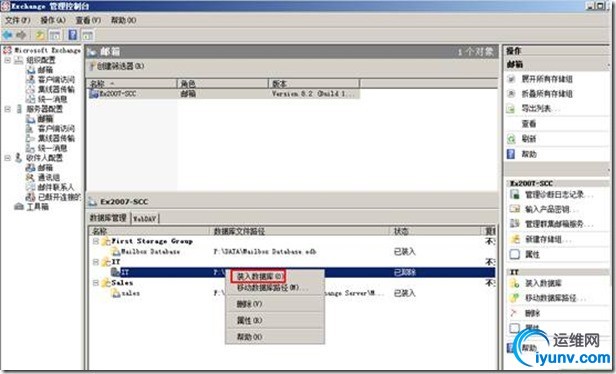This screenshot has width=616, height=374.
Task: Click the Back arrow in the toolbar
Action: tap(7, 35)
